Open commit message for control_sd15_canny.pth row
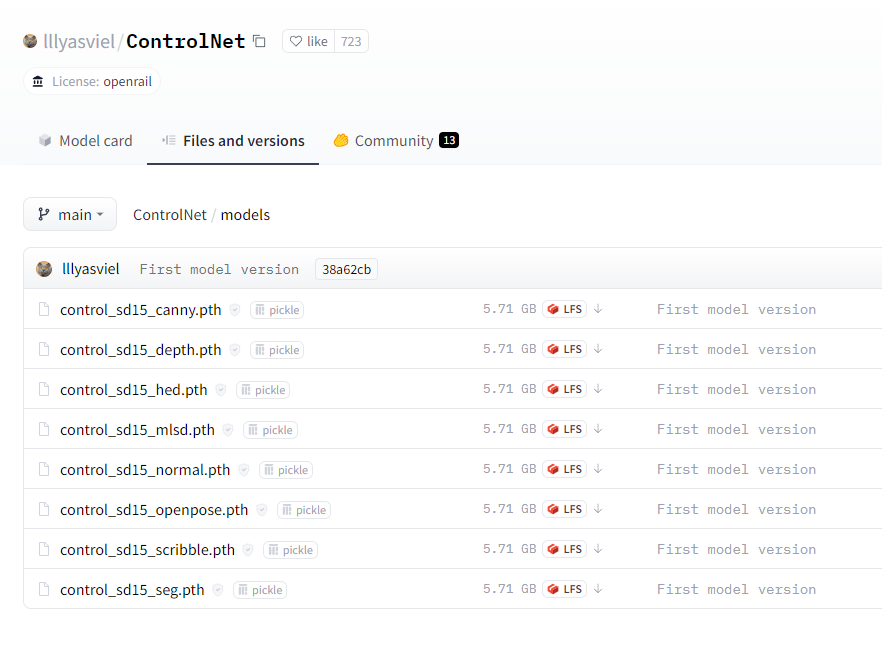 click(x=736, y=309)
